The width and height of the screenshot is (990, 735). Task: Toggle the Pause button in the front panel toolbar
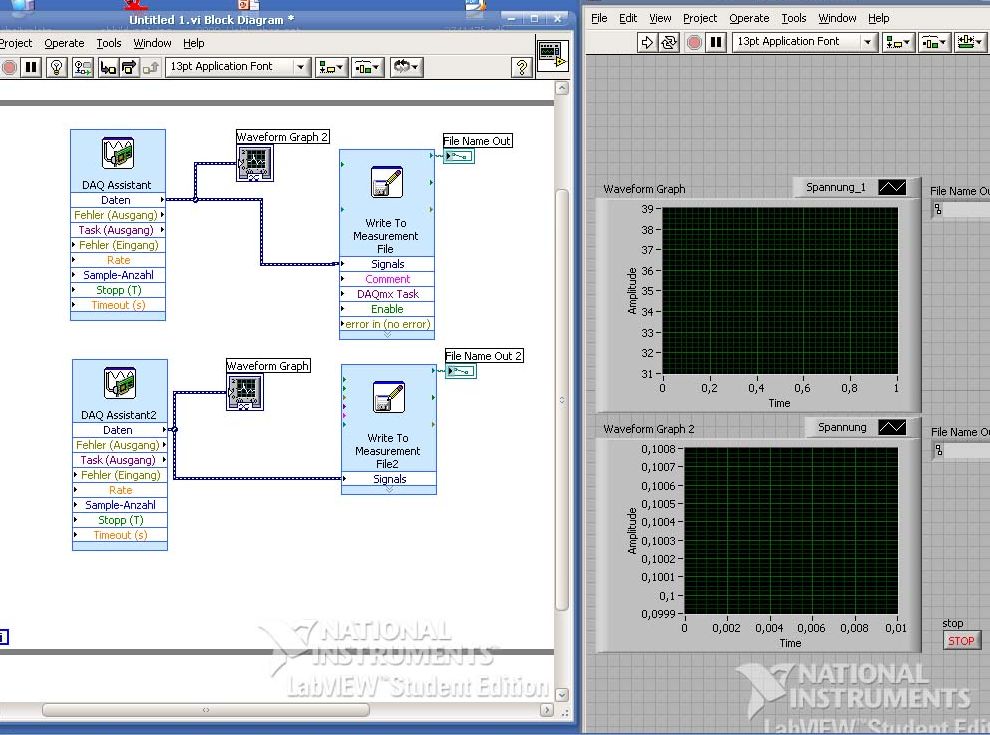[x=716, y=42]
